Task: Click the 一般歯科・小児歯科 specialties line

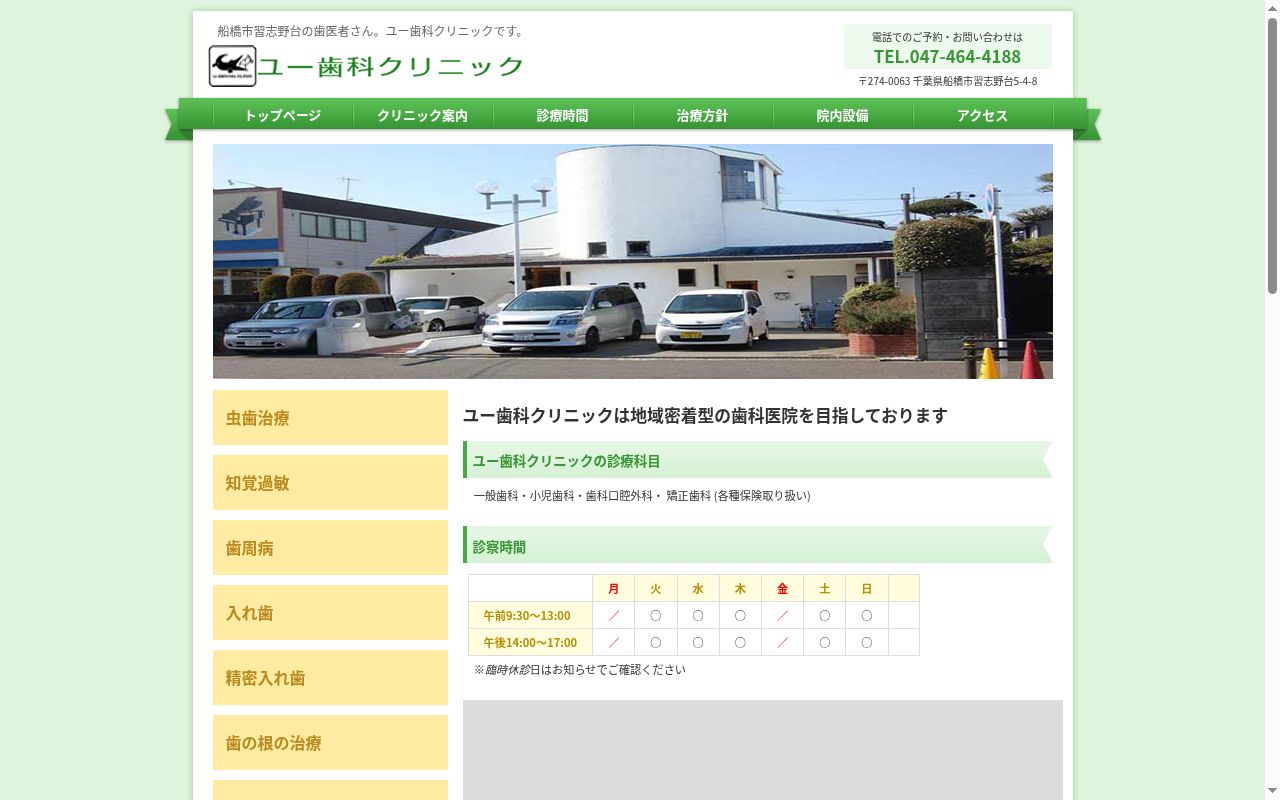Action: point(642,496)
